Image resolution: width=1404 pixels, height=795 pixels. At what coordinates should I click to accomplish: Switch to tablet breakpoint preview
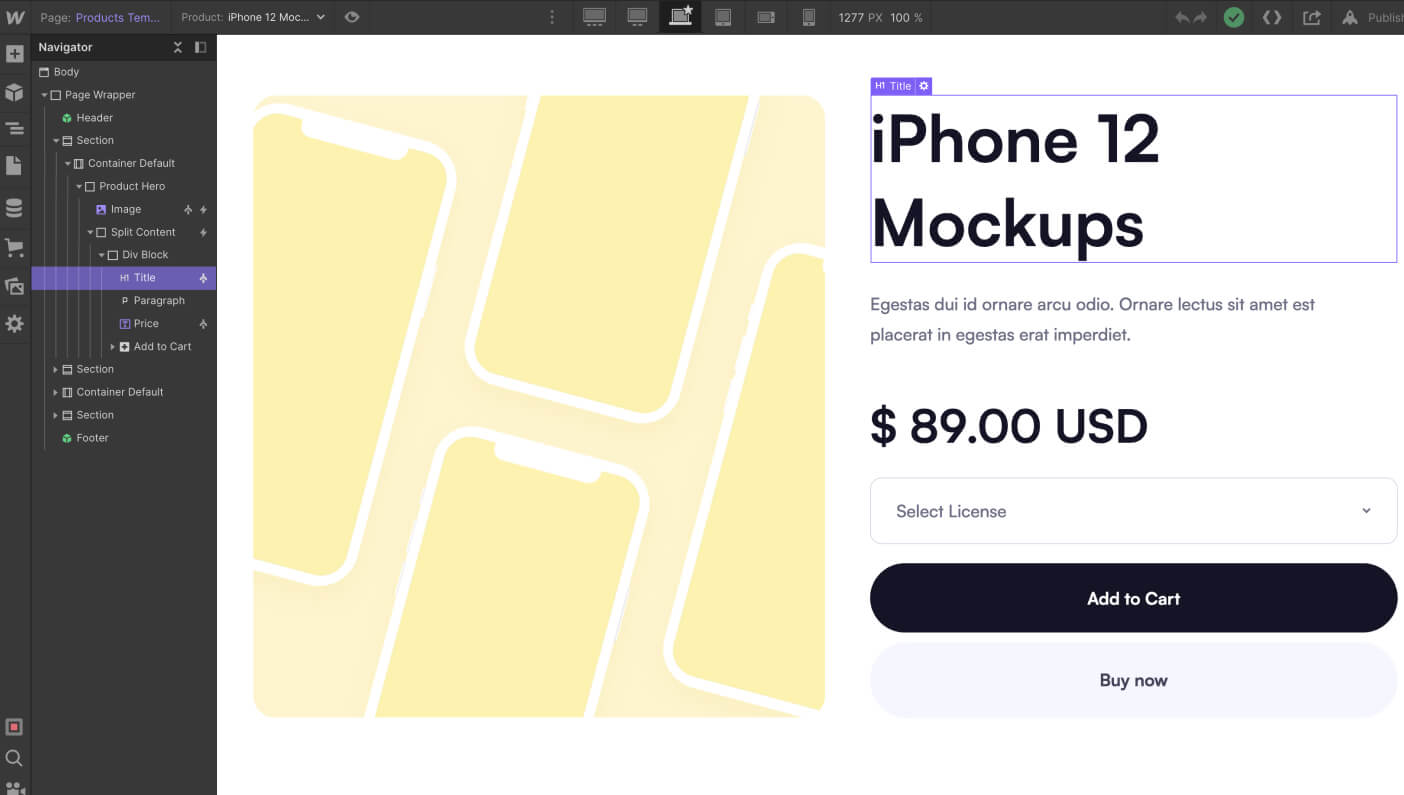723,17
